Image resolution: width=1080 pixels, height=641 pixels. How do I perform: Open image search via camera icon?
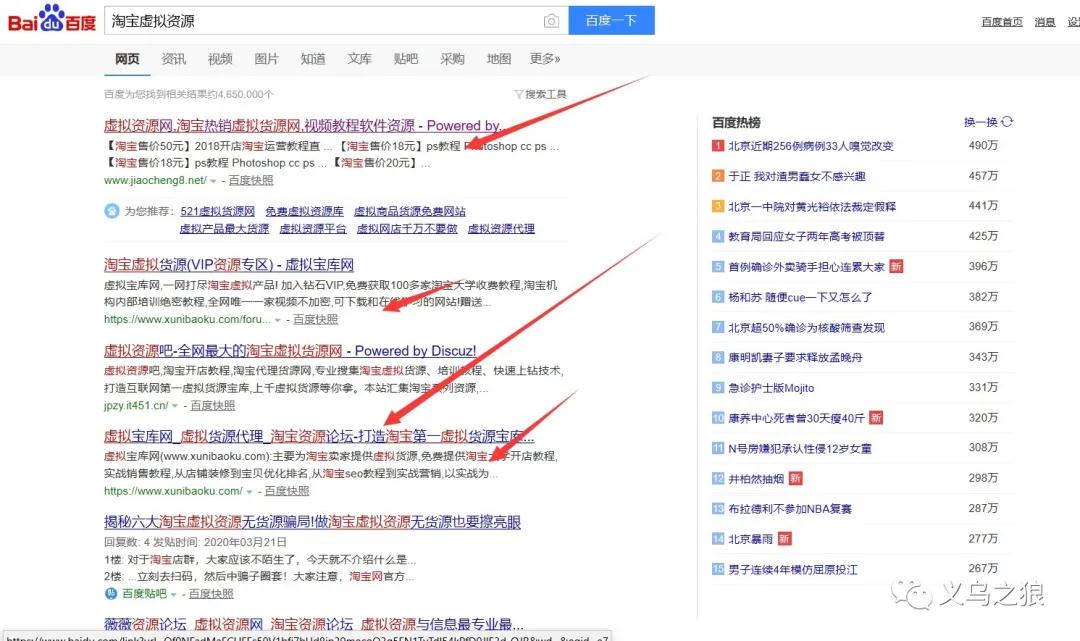tap(551, 21)
